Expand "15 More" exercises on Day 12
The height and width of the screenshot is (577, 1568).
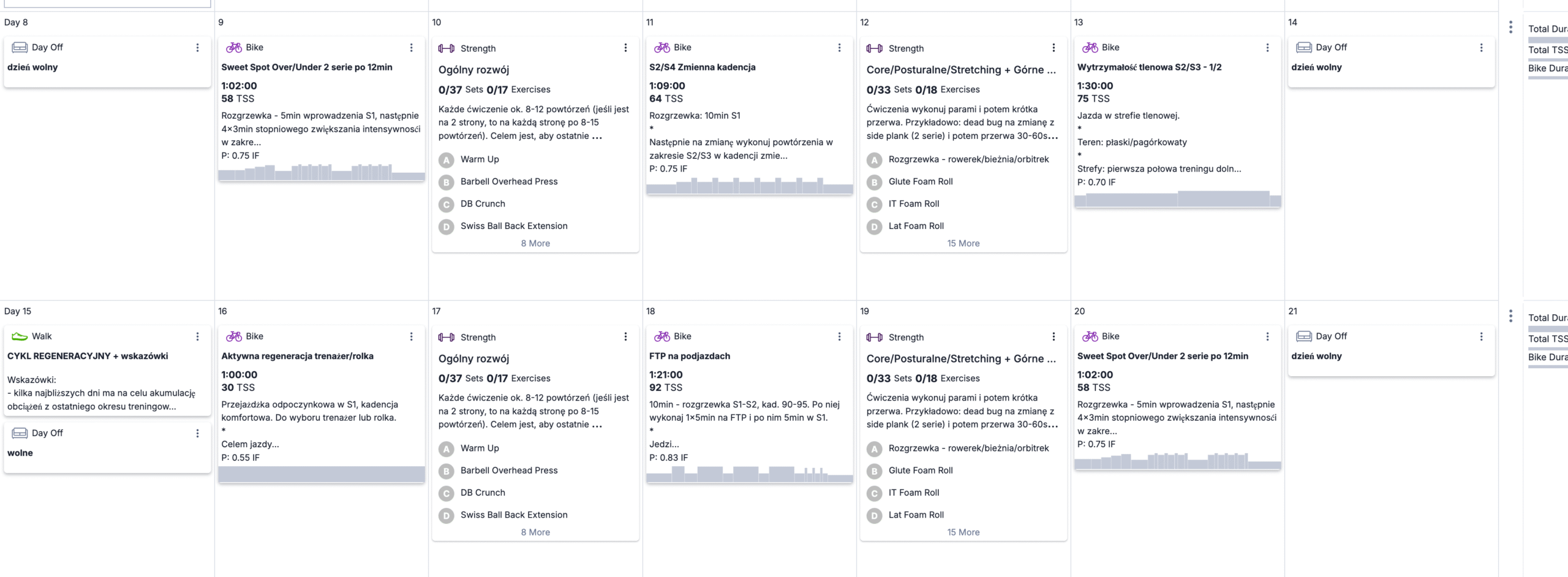[963, 243]
